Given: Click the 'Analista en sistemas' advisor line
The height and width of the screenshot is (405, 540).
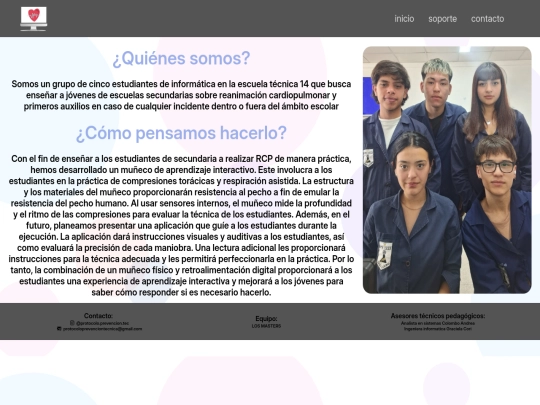Looking at the screenshot, I should pos(438,323).
